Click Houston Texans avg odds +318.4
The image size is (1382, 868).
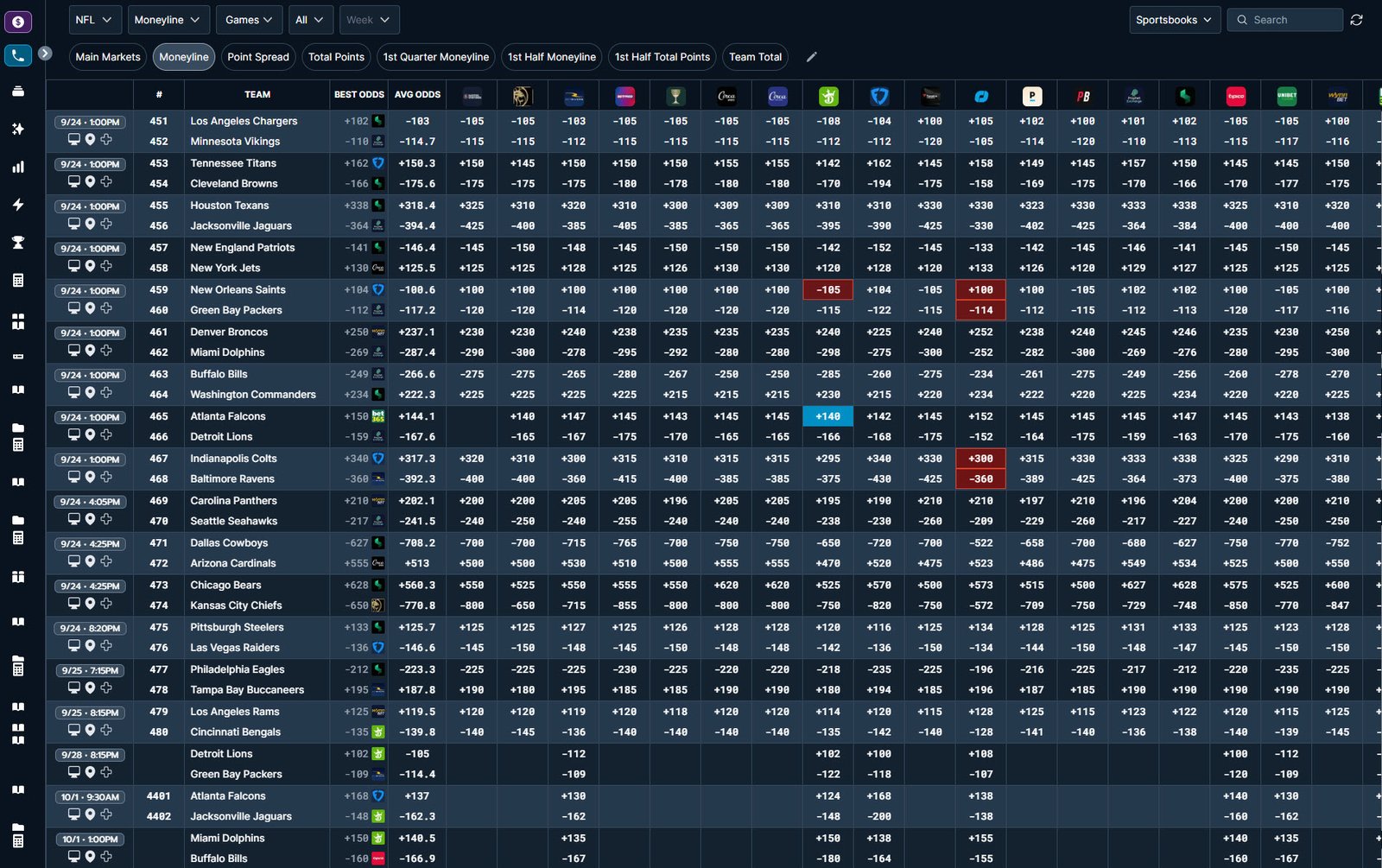click(417, 206)
